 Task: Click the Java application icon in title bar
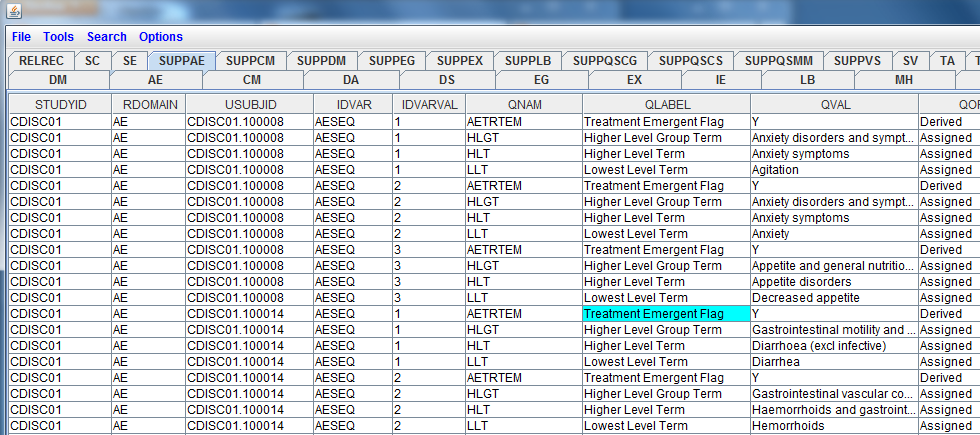tap(14, 11)
